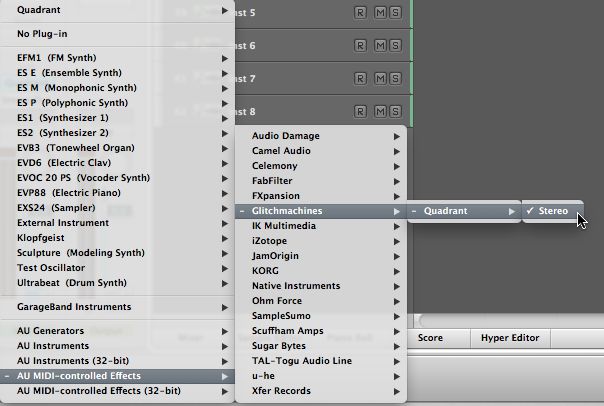The image size is (604, 406).
Task: Enable Record on track Inst 5
Action: tap(360, 13)
